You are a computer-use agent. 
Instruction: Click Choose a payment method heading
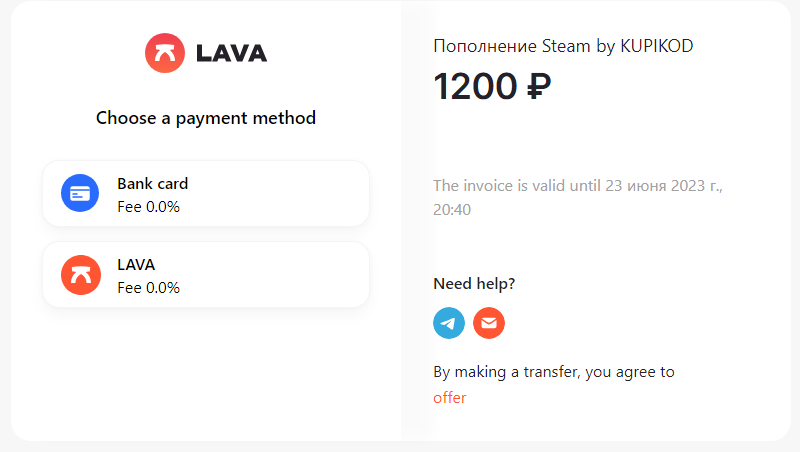[206, 118]
